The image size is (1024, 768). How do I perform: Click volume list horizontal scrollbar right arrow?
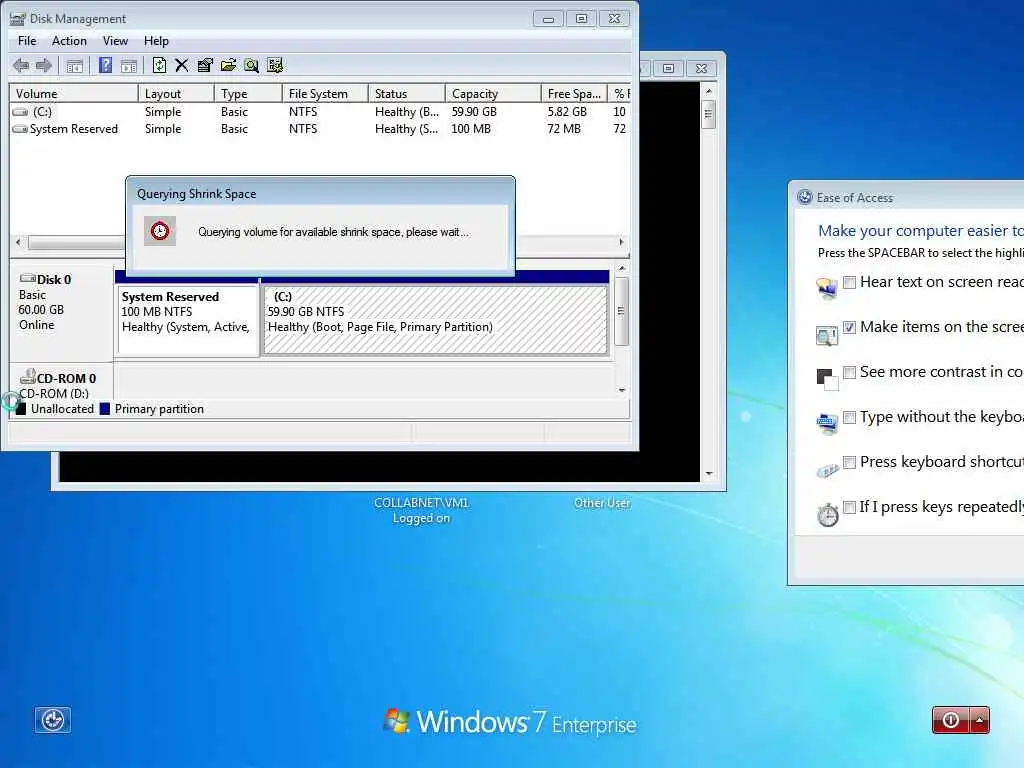pos(621,242)
